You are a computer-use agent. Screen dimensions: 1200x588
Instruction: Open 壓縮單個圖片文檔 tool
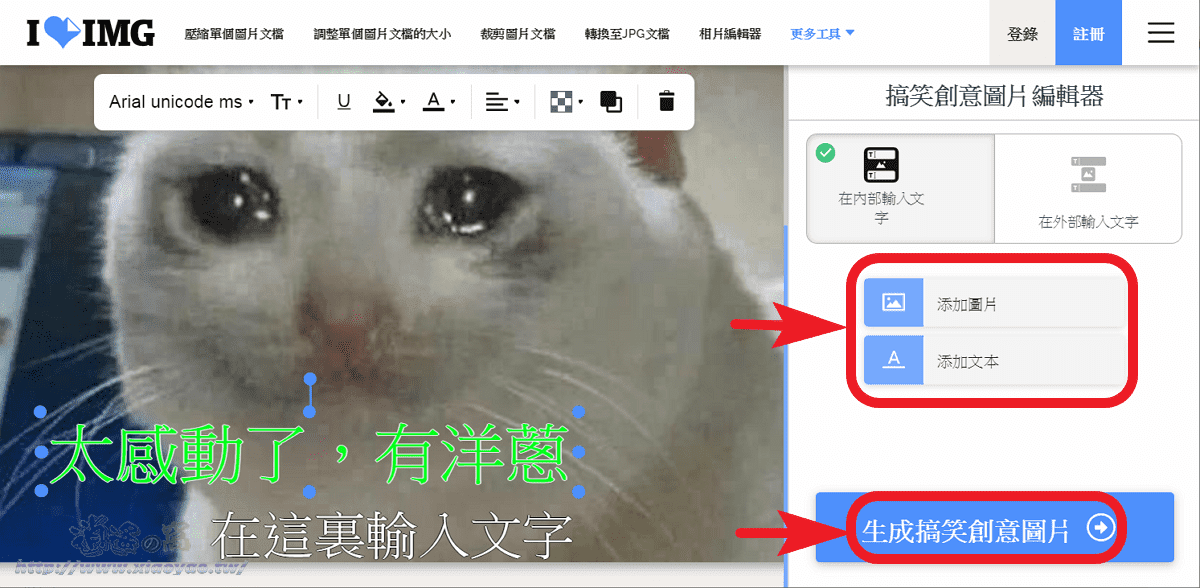tap(234, 33)
